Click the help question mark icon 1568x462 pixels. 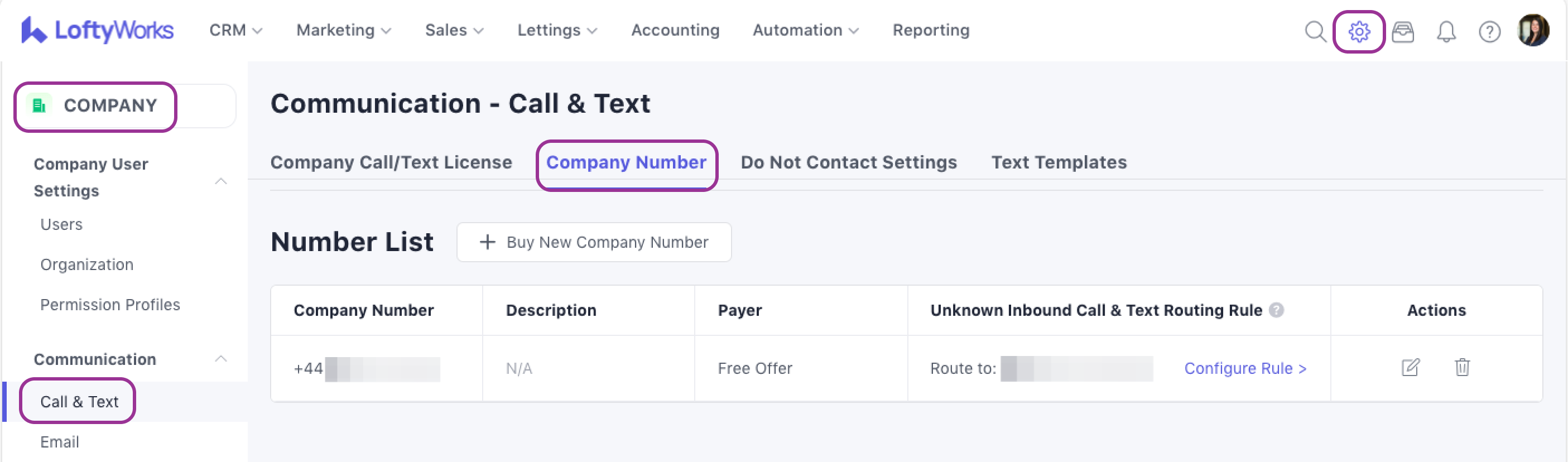1489,31
